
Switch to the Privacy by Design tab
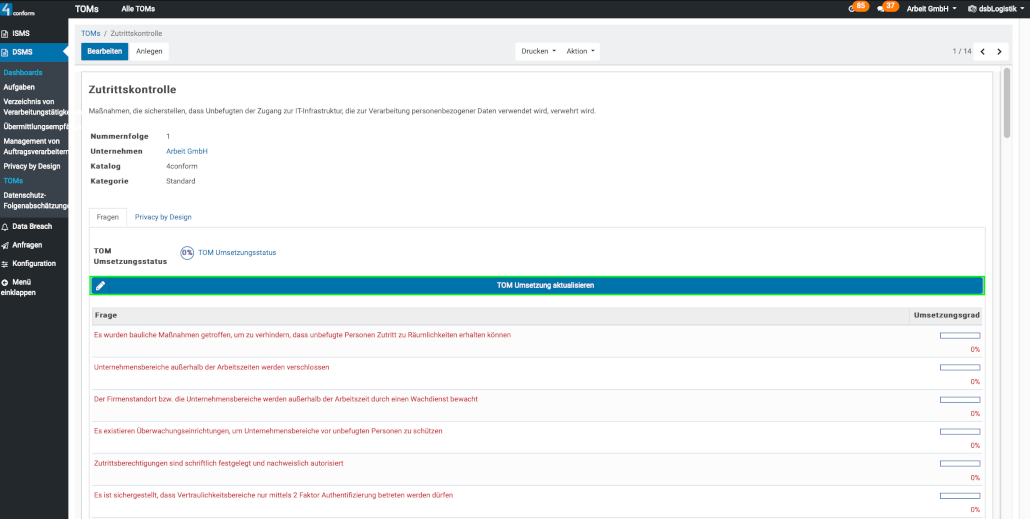point(163,217)
